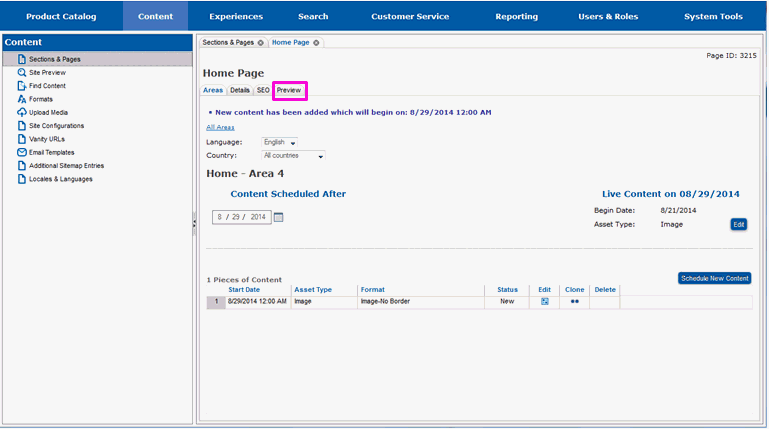Image resolution: width=769 pixels, height=429 pixels.
Task: Select the Home Page document tab
Action: click(x=291, y=43)
